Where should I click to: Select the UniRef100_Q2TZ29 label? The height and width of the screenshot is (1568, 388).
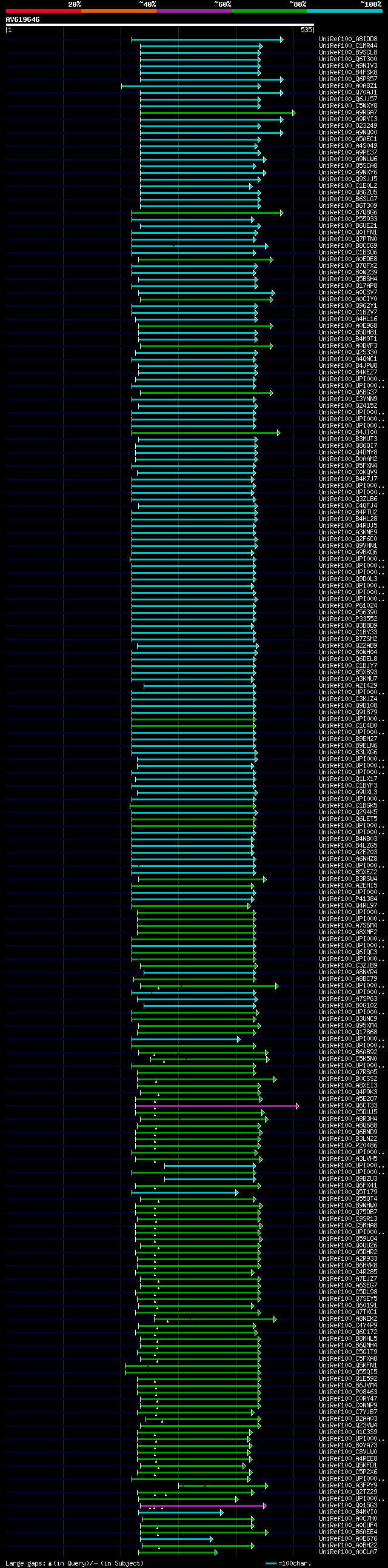[x=348, y=1492]
